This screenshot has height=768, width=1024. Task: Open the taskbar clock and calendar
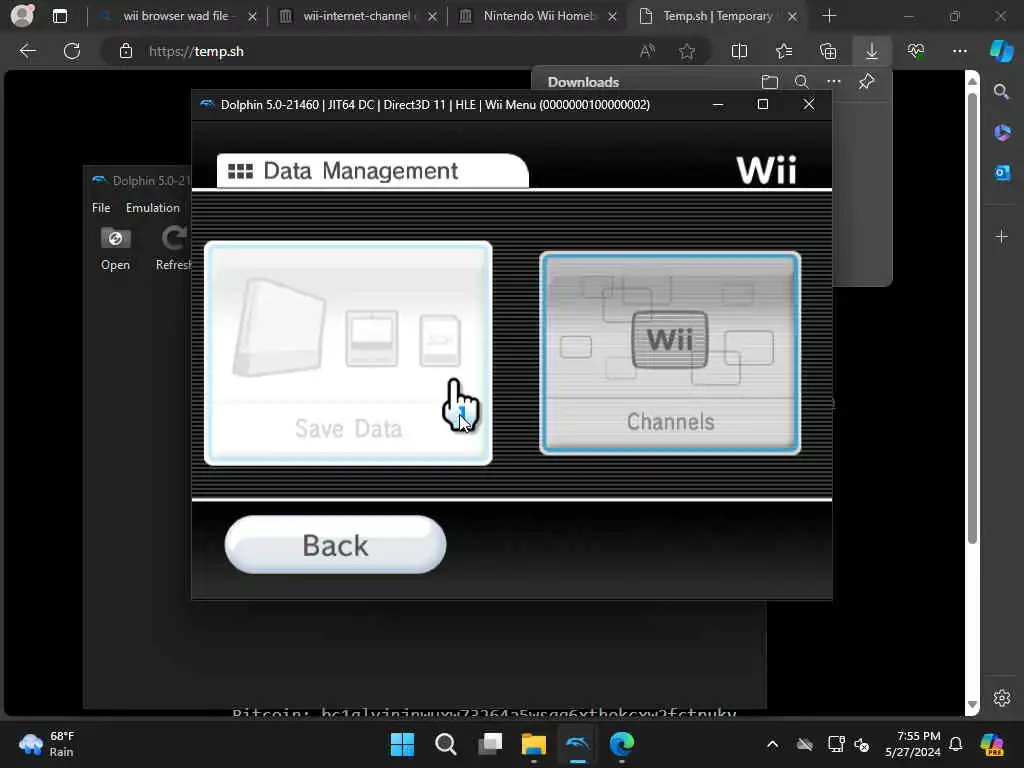pos(912,744)
